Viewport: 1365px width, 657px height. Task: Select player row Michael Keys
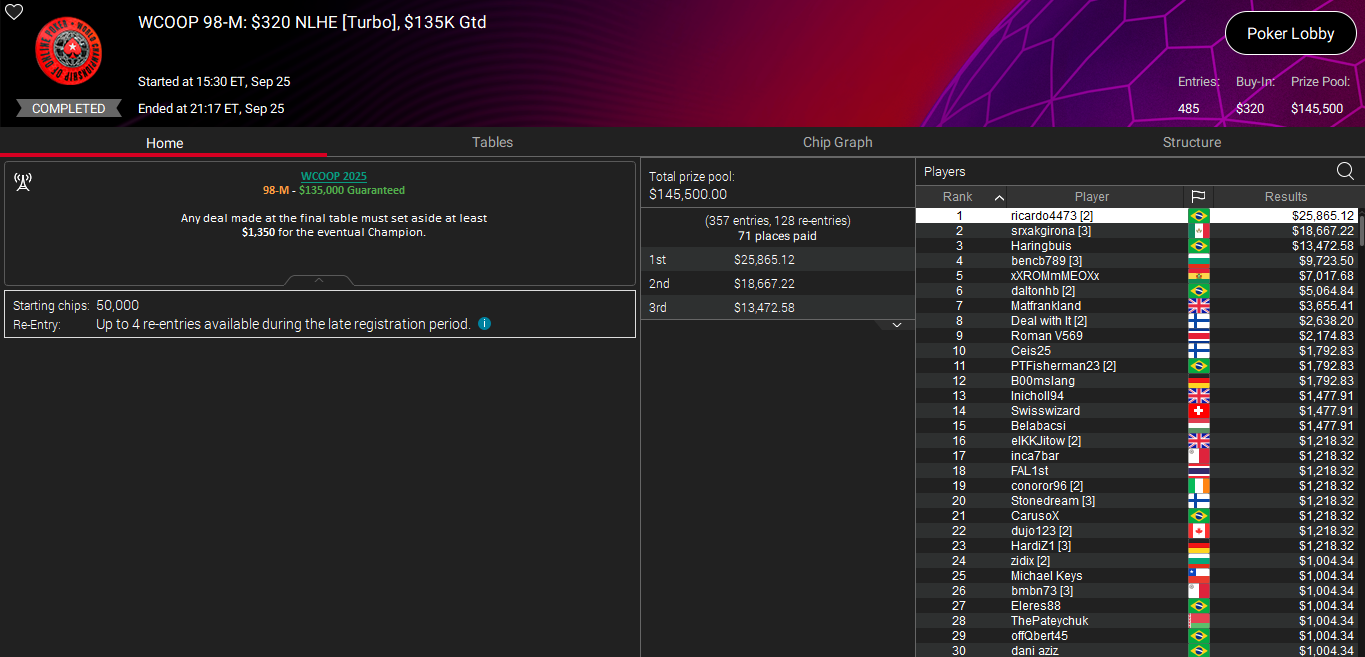(1137, 576)
